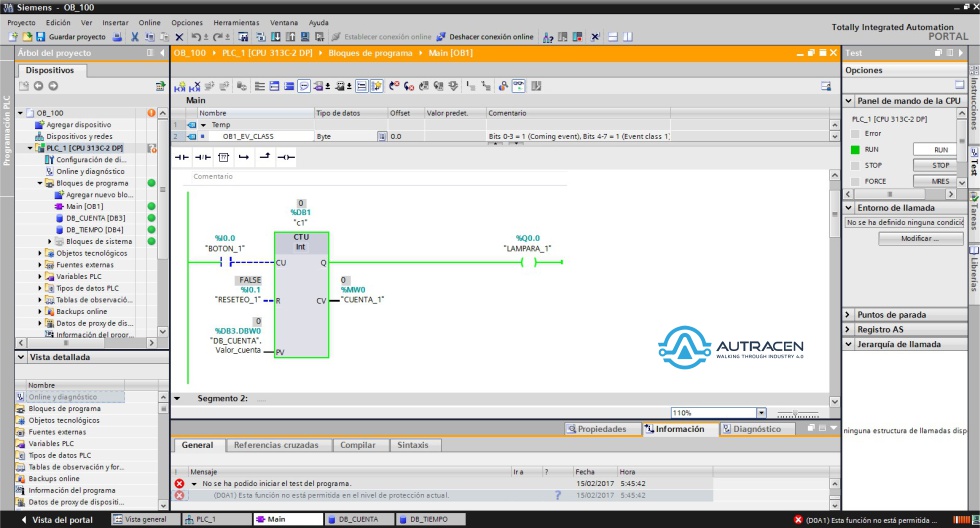
Task: Click the download to device icon
Action: point(276,37)
